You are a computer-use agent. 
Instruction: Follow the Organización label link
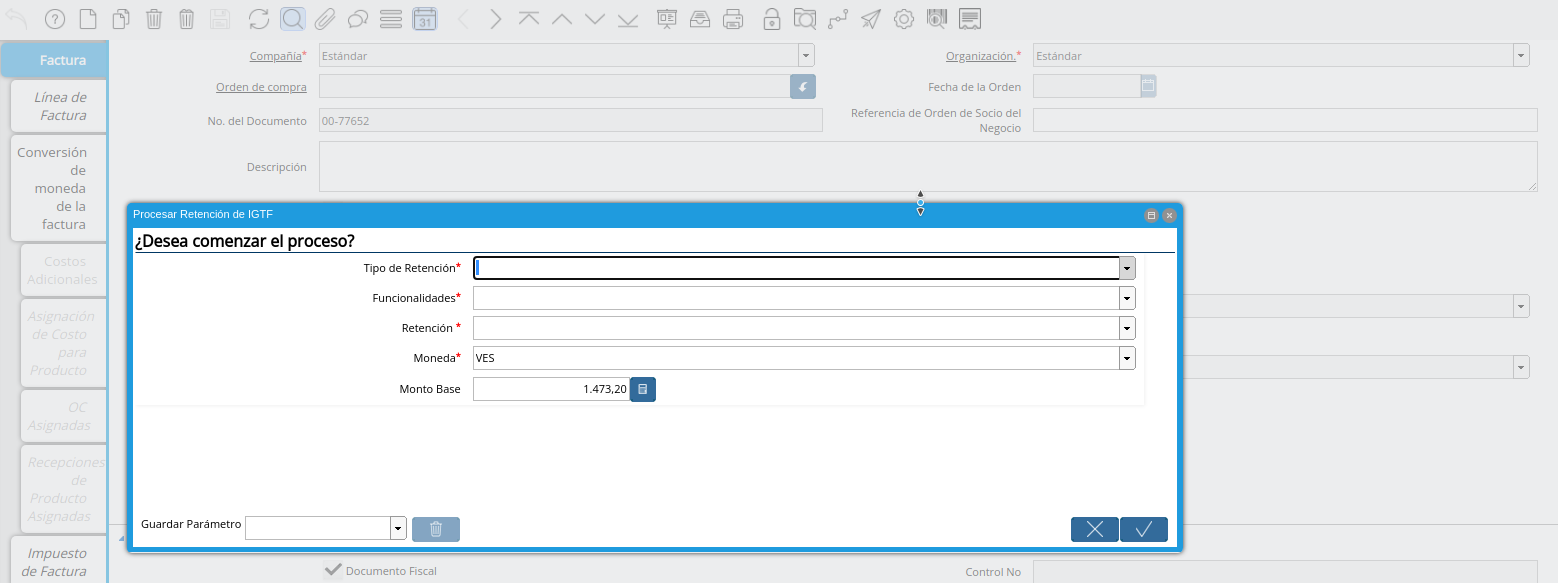pos(980,56)
